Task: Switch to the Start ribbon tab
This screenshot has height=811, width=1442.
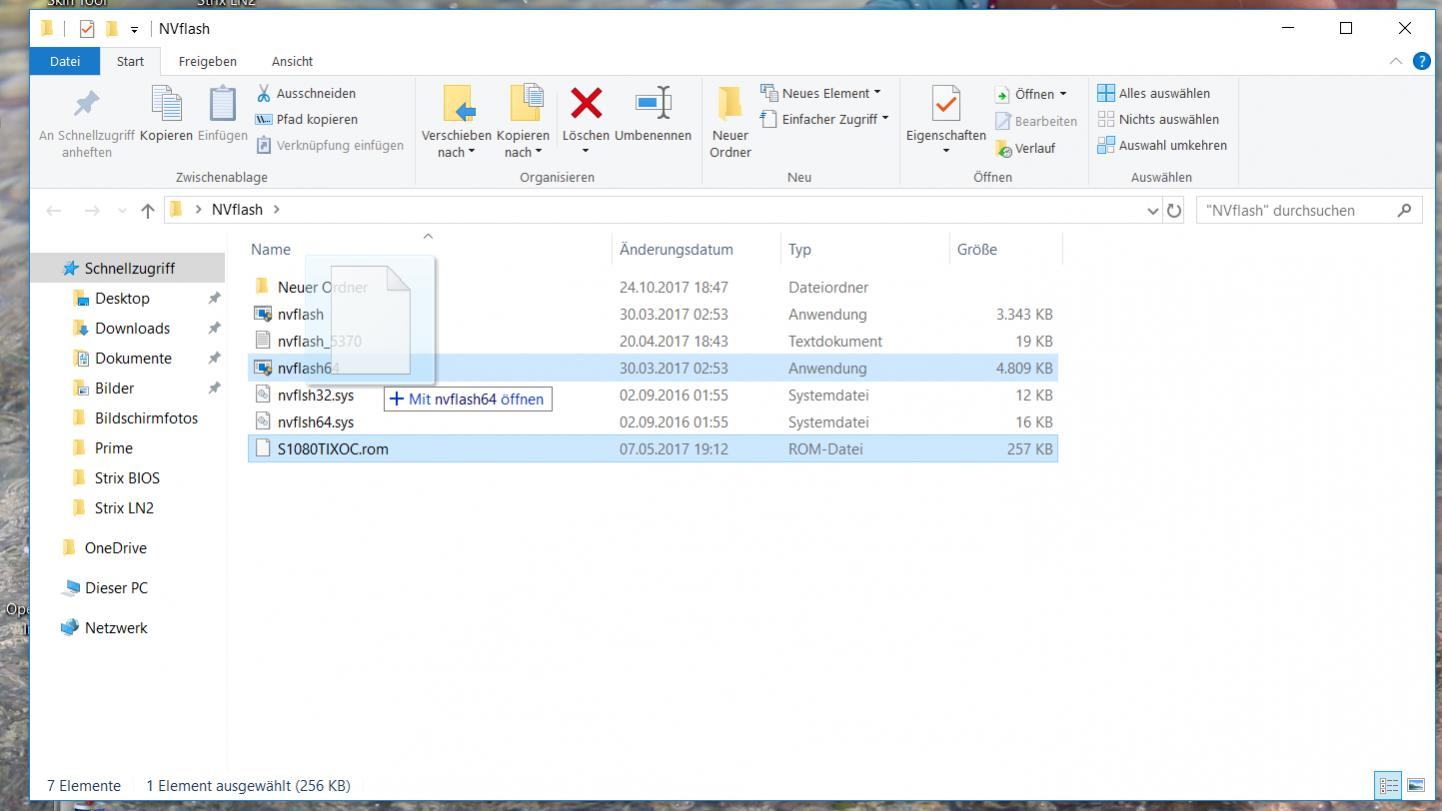Action: (x=130, y=61)
